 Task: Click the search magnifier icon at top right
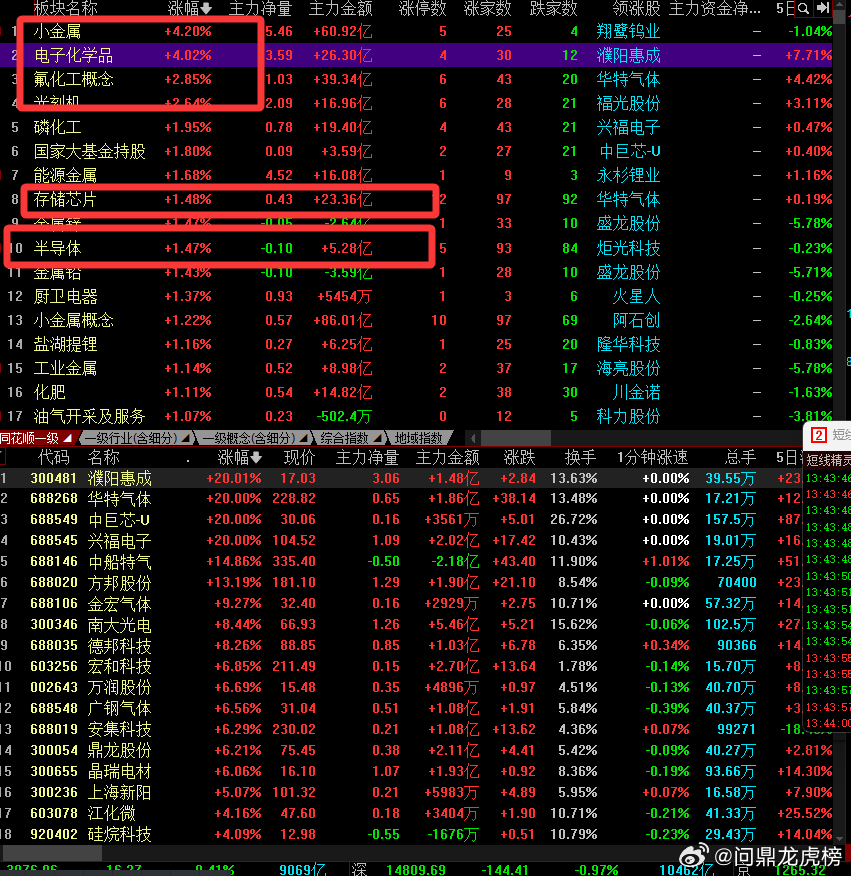coord(804,8)
